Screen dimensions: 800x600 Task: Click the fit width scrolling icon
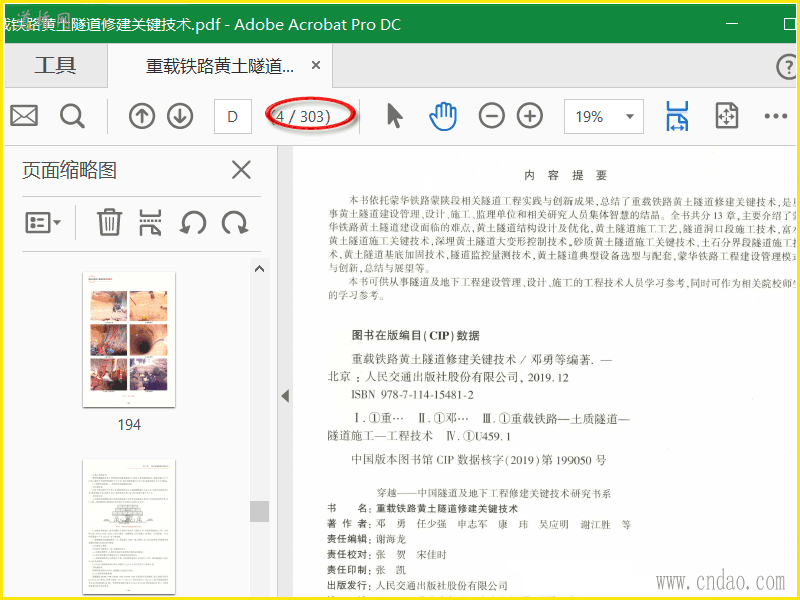[677, 116]
